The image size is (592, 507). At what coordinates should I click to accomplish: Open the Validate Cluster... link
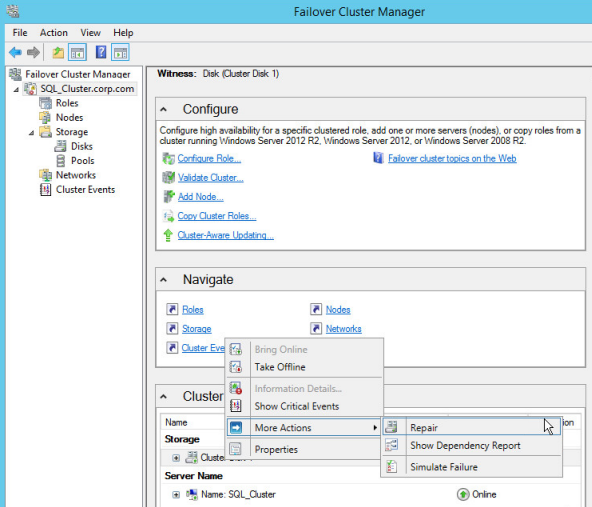tap(211, 177)
